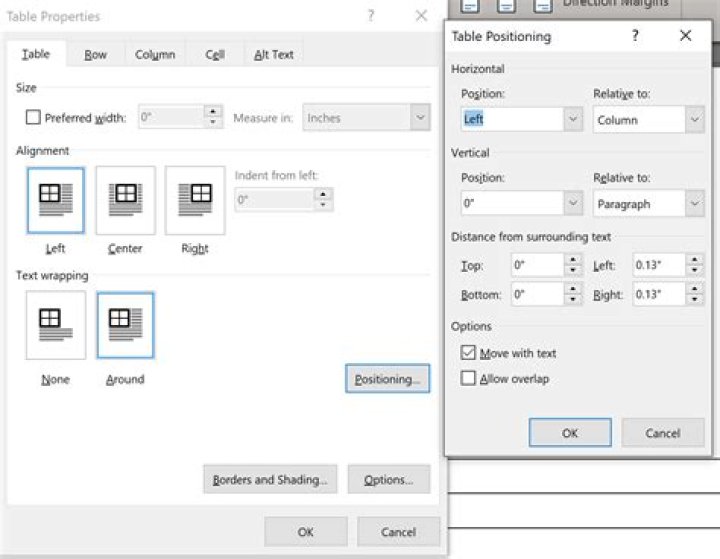Close the Table Positioning dialog
The image size is (720, 559).
click(x=686, y=35)
